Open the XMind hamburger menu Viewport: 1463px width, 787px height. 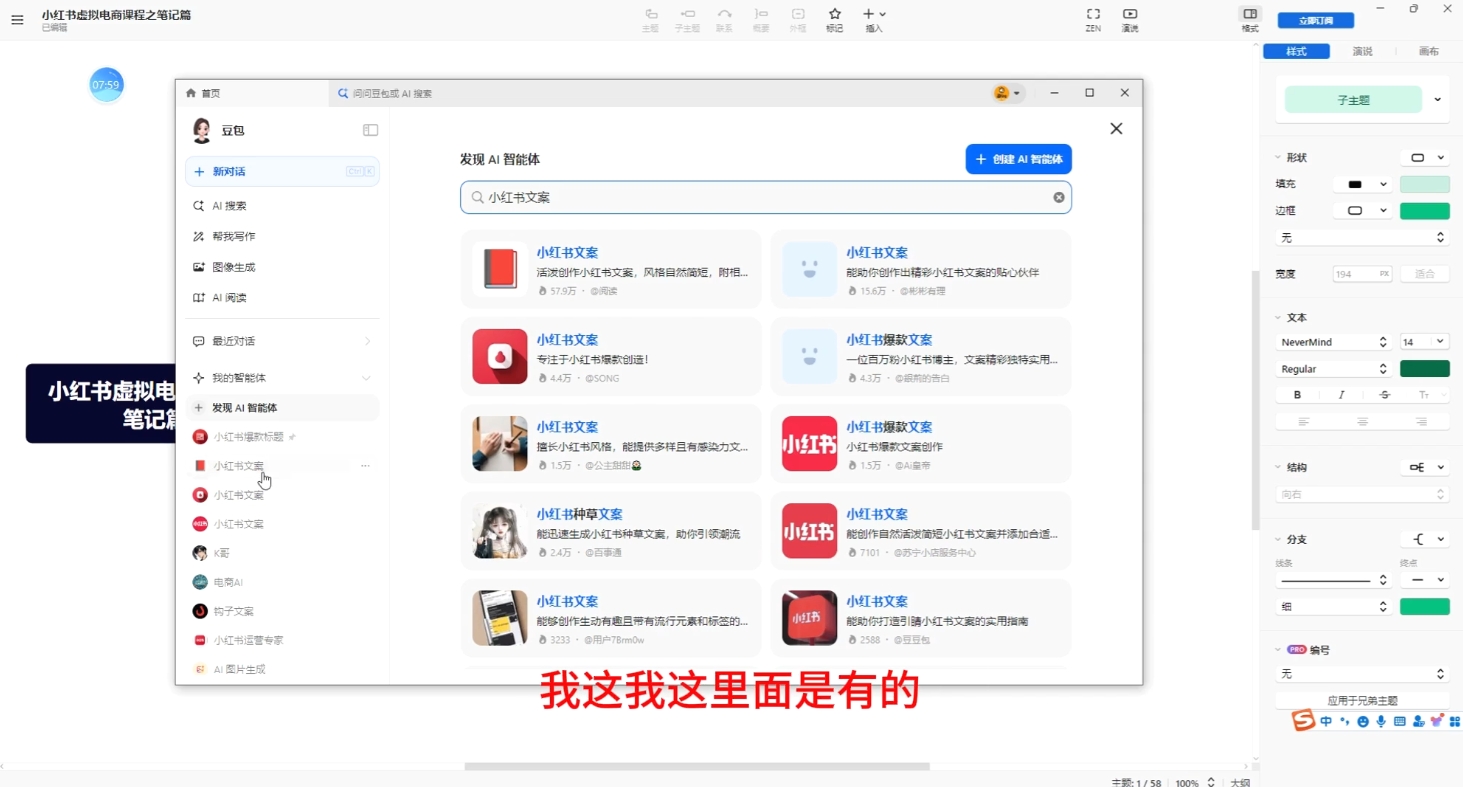[x=17, y=20]
